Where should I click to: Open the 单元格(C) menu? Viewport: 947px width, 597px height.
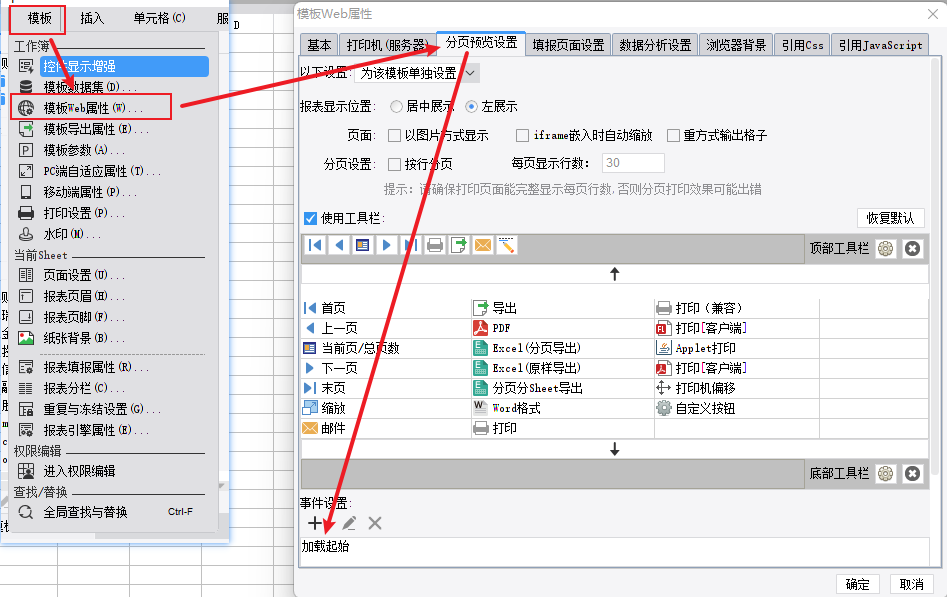159,19
